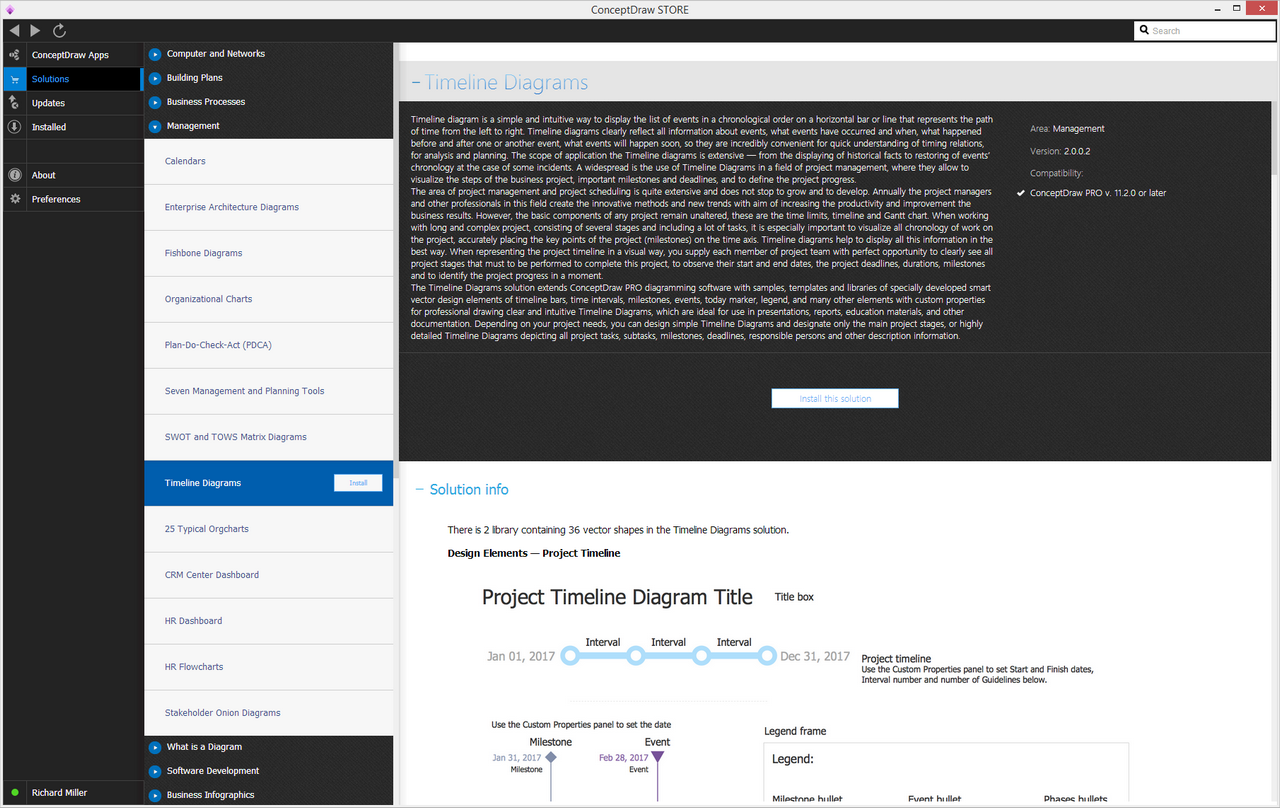Open HR Dashboard solution
Viewport: 1280px width, 808px height.
click(269, 621)
